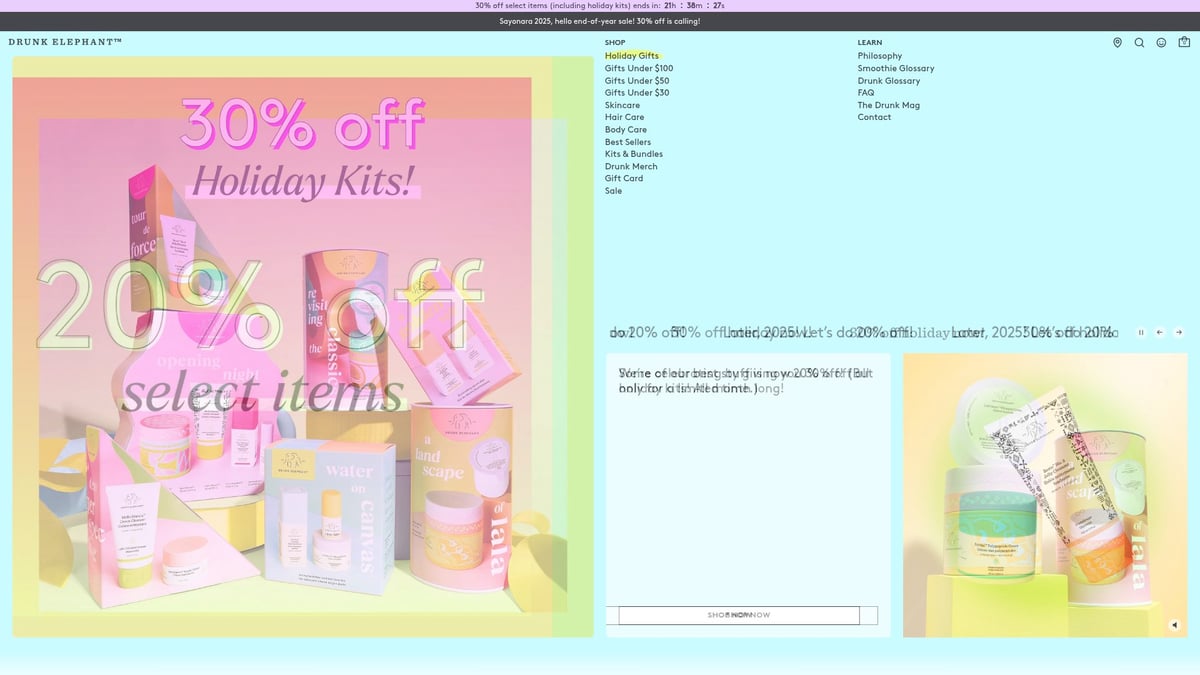This screenshot has width=1200, height=675.
Task: Open Best Sellers from Shop menu
Action: point(627,142)
